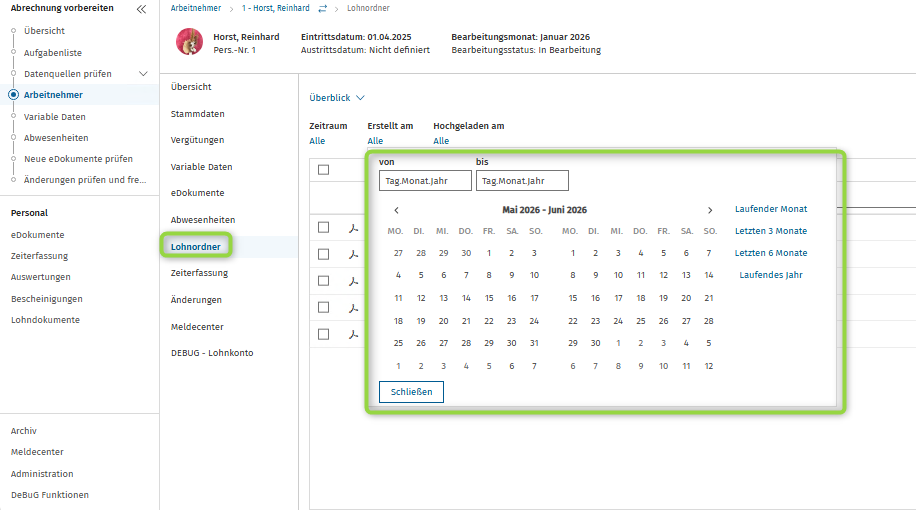Tick the second document row checkbox
The width and height of the screenshot is (916, 510).
(324, 254)
